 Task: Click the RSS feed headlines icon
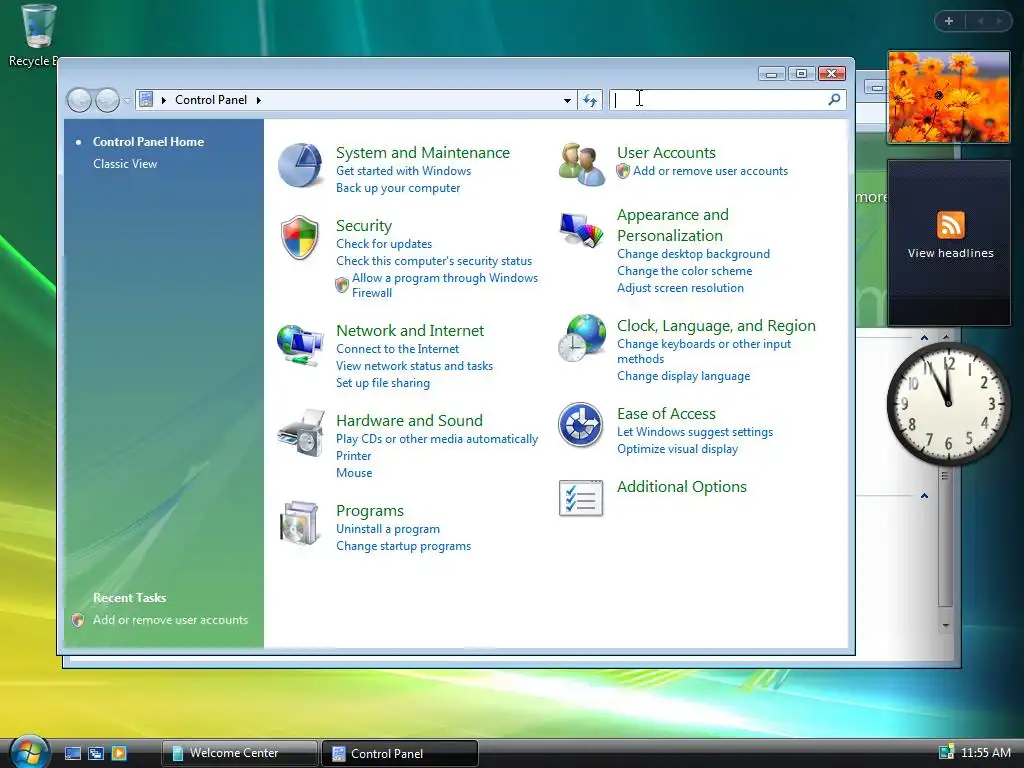coord(950,225)
